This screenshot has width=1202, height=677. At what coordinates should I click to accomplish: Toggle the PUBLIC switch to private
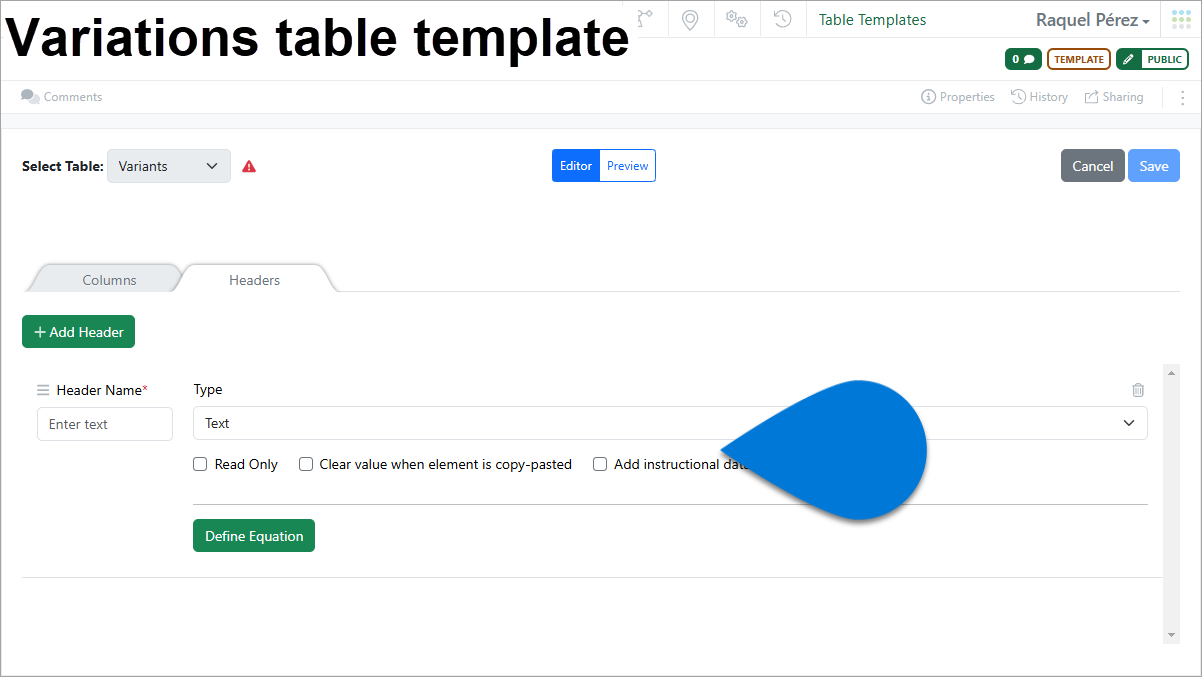1152,59
